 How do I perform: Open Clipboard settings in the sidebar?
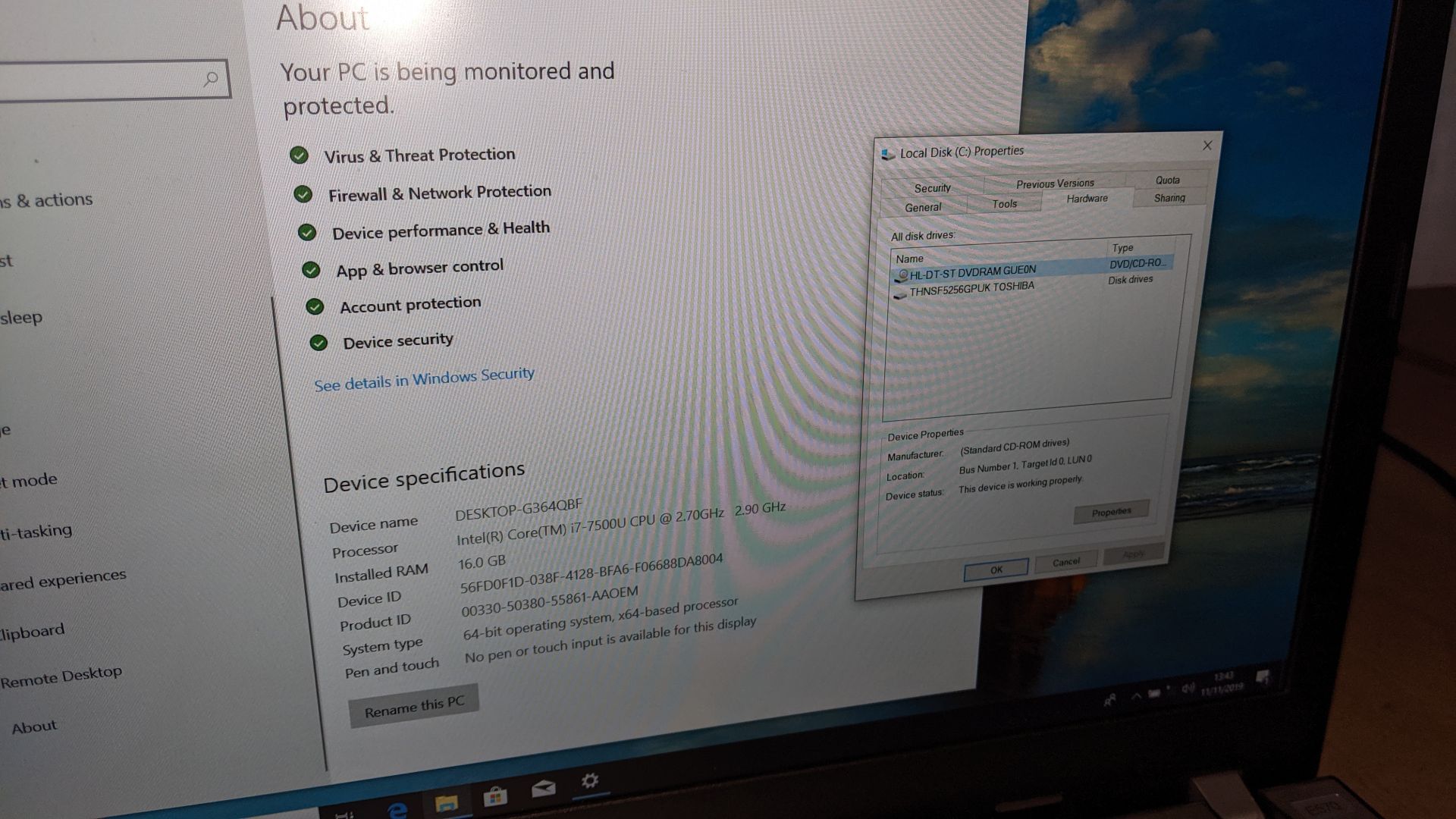pyautogui.click(x=32, y=632)
